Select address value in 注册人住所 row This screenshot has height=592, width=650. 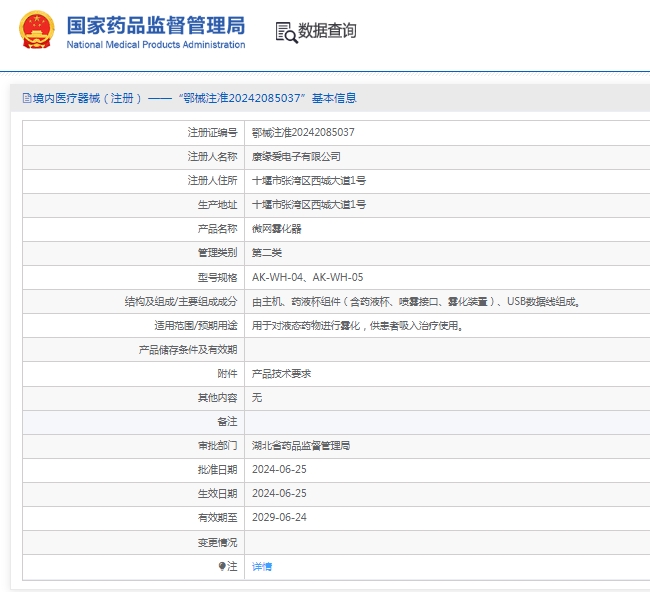[x=309, y=180]
